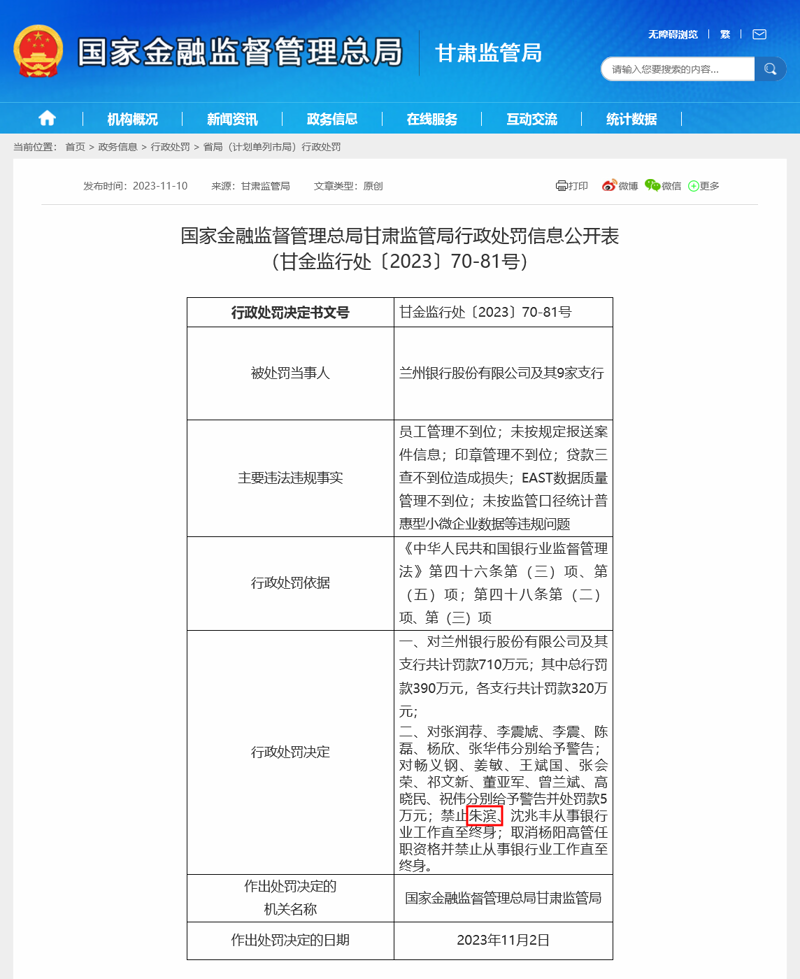Open the 在线服务 menu
Screen dimensions: 800x979
point(432,119)
